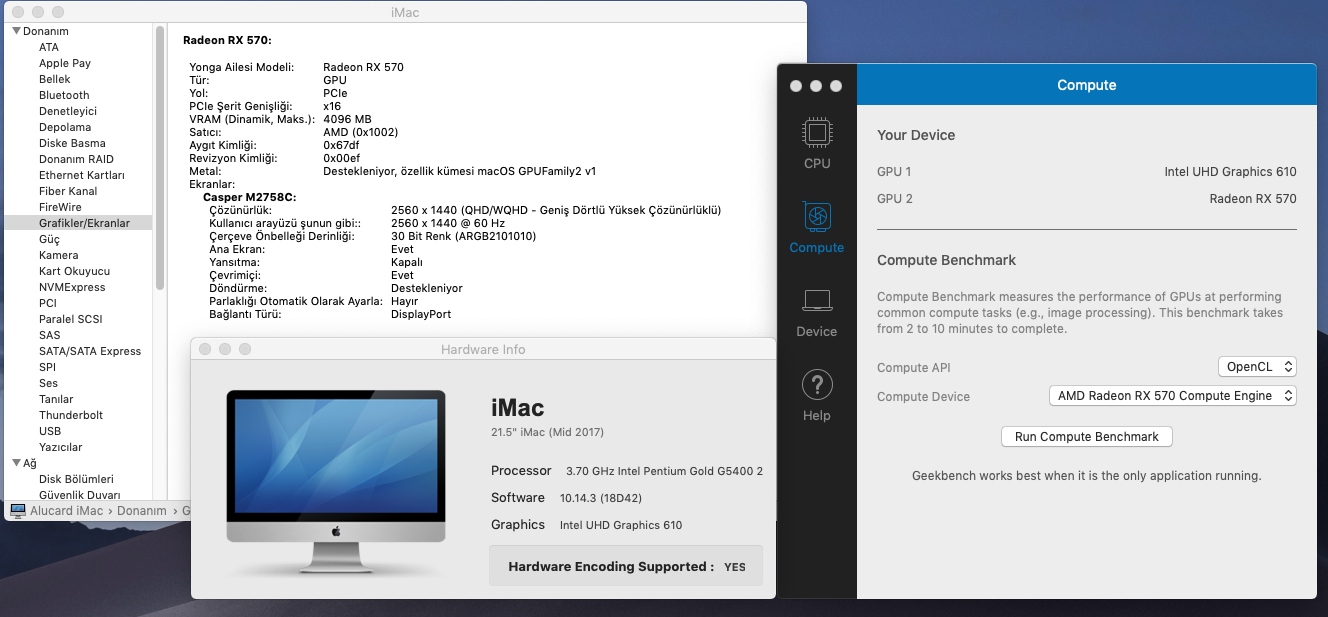Select NVMExpress in the sidebar list

tap(72, 287)
